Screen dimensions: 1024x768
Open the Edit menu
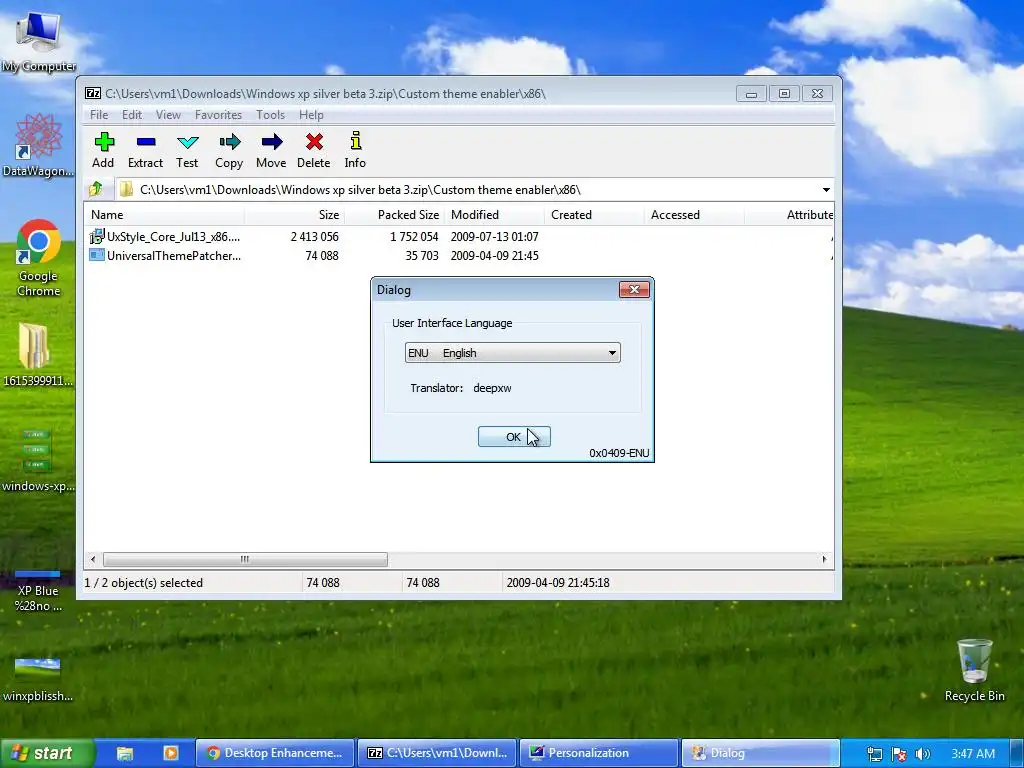132,115
